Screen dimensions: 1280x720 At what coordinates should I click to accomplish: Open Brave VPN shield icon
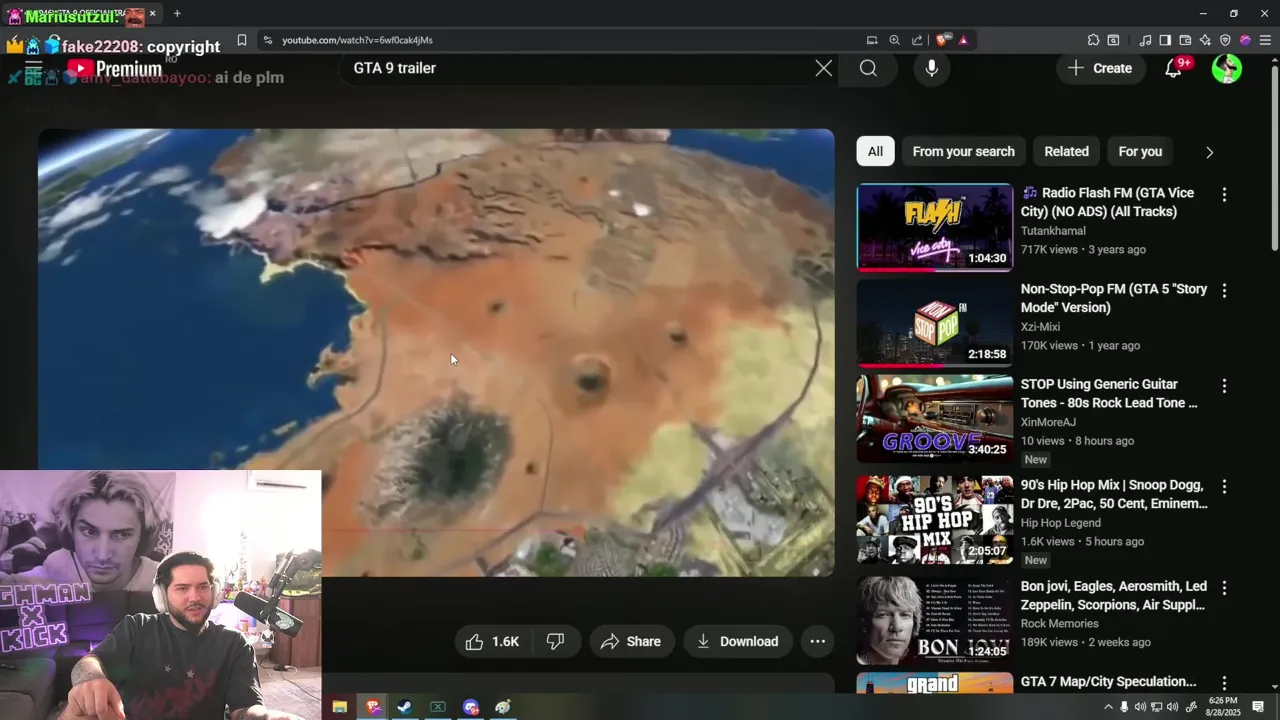pos(1225,40)
